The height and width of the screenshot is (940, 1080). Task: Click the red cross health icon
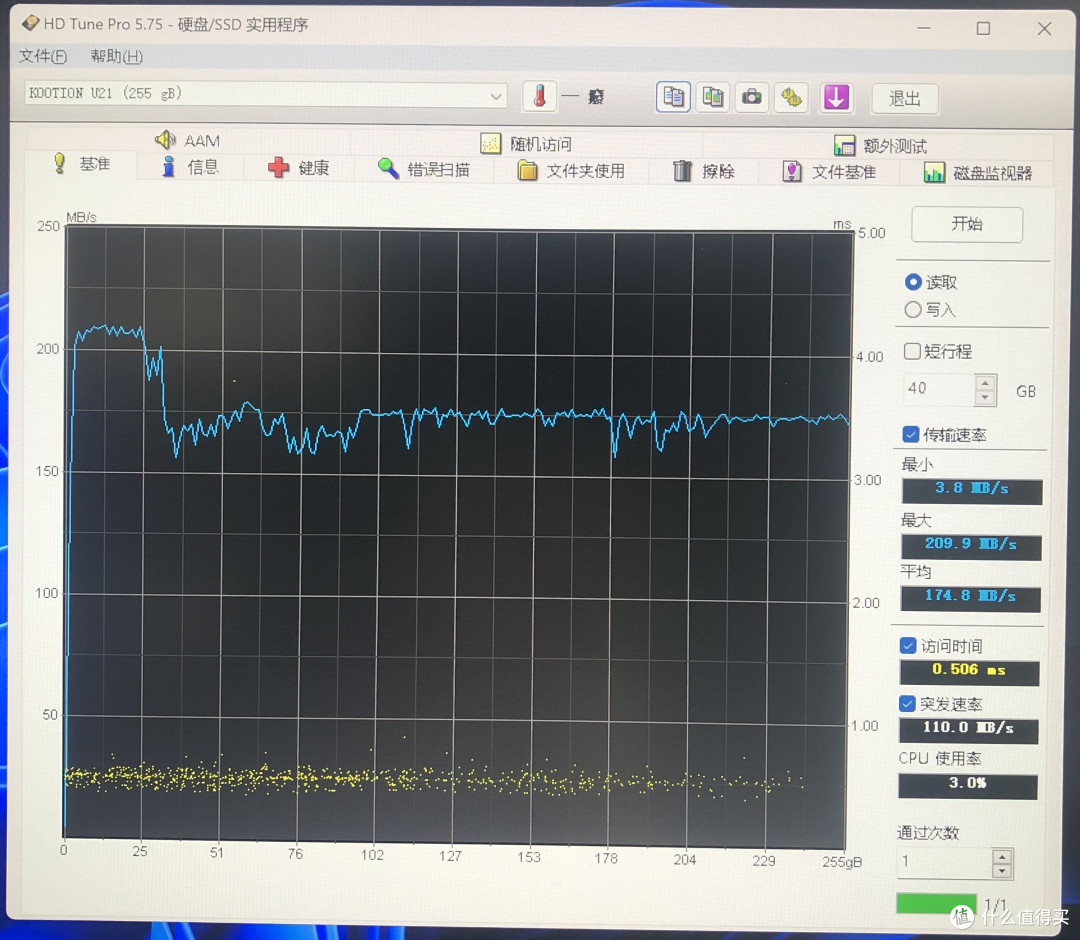[278, 167]
